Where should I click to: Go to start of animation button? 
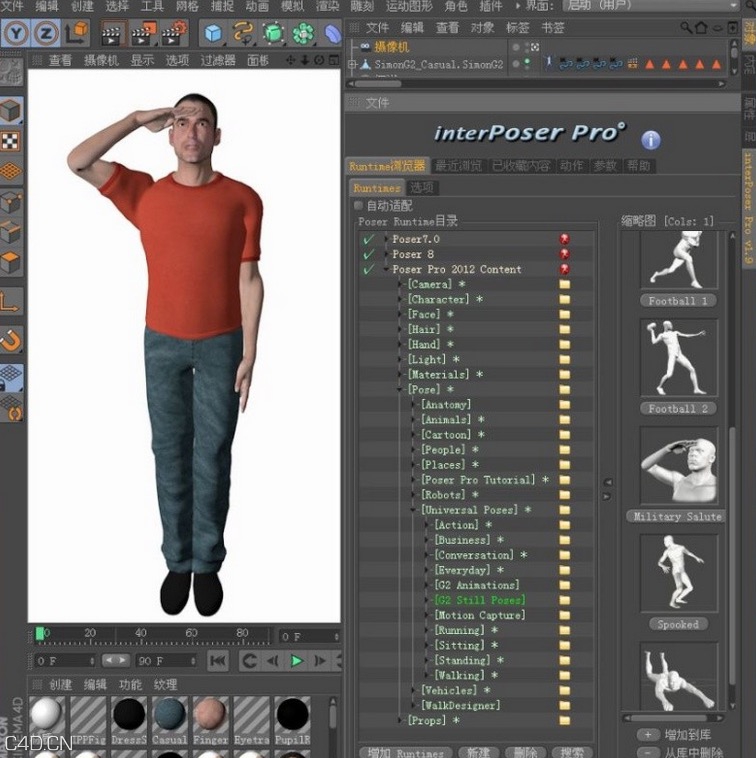(x=218, y=660)
